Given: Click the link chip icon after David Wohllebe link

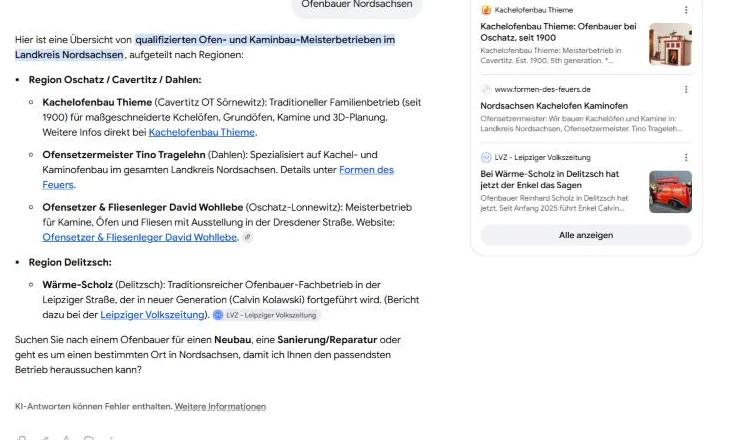Looking at the screenshot, I should coord(247,237).
